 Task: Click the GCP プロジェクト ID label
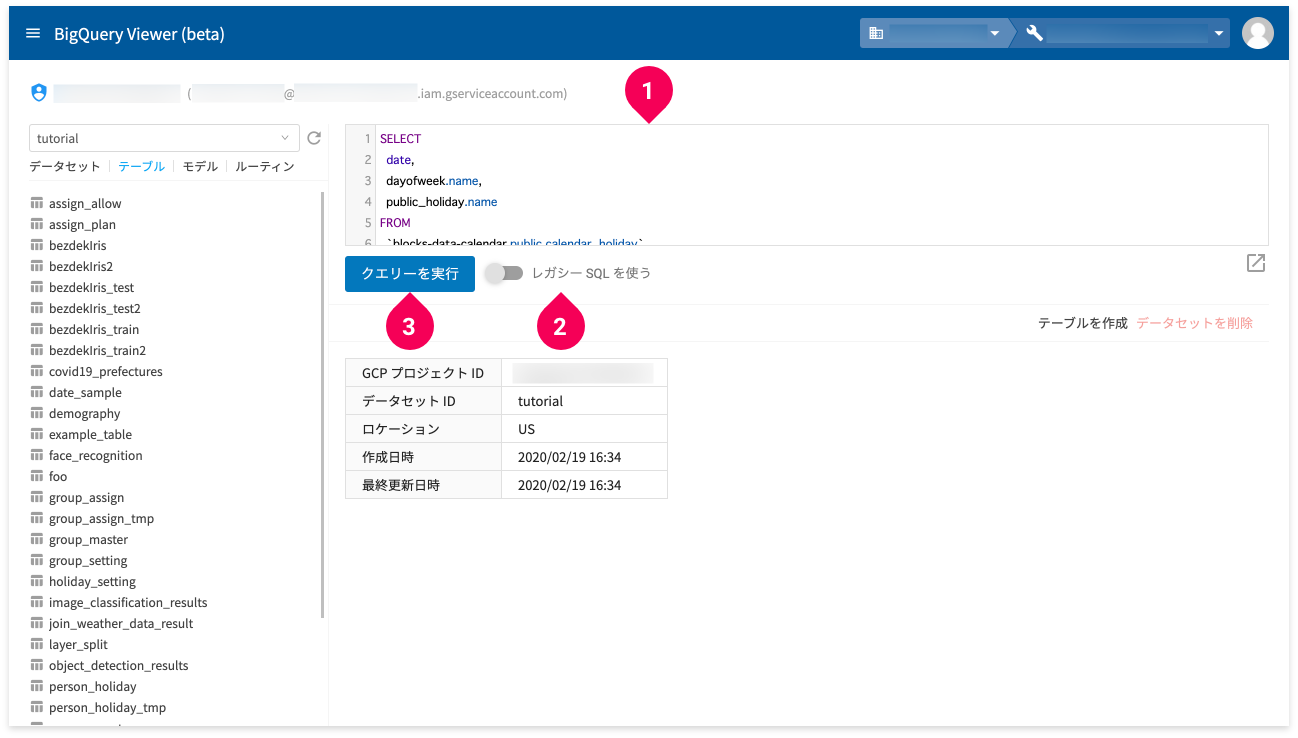422,373
